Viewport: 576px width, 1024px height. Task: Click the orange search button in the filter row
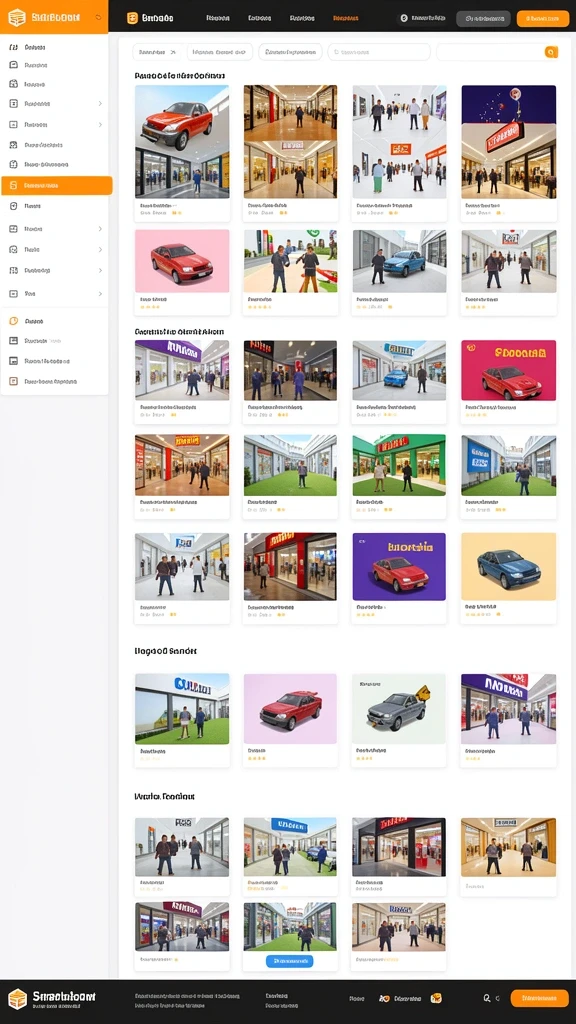click(551, 52)
